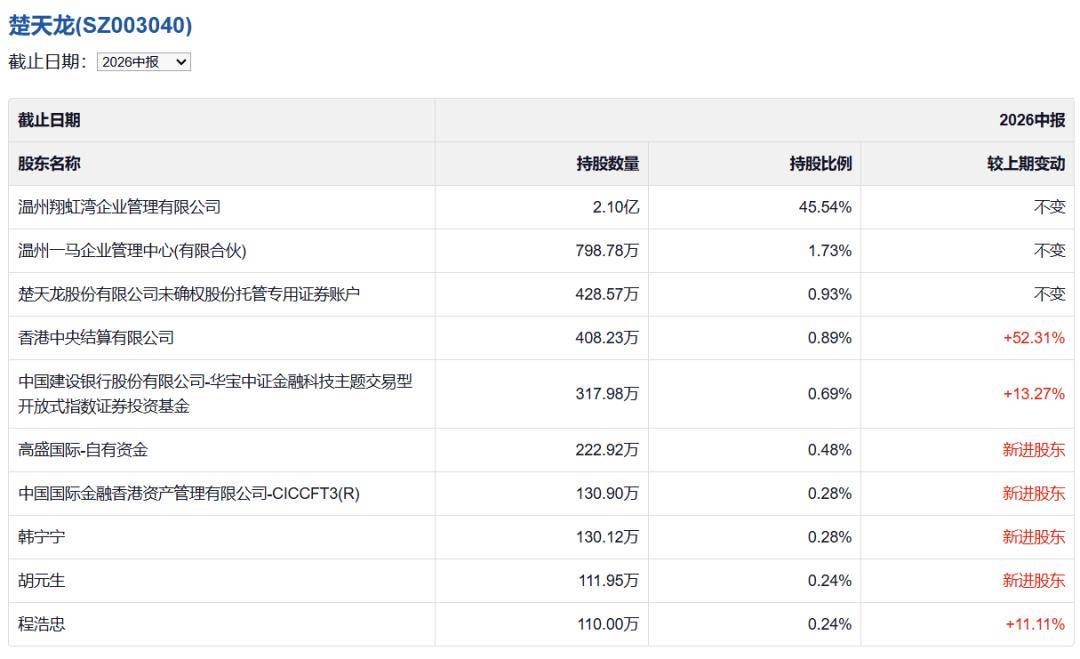Click the 楚天龙(SZ003040) stock title
The height and width of the screenshot is (659, 1080).
(101, 25)
